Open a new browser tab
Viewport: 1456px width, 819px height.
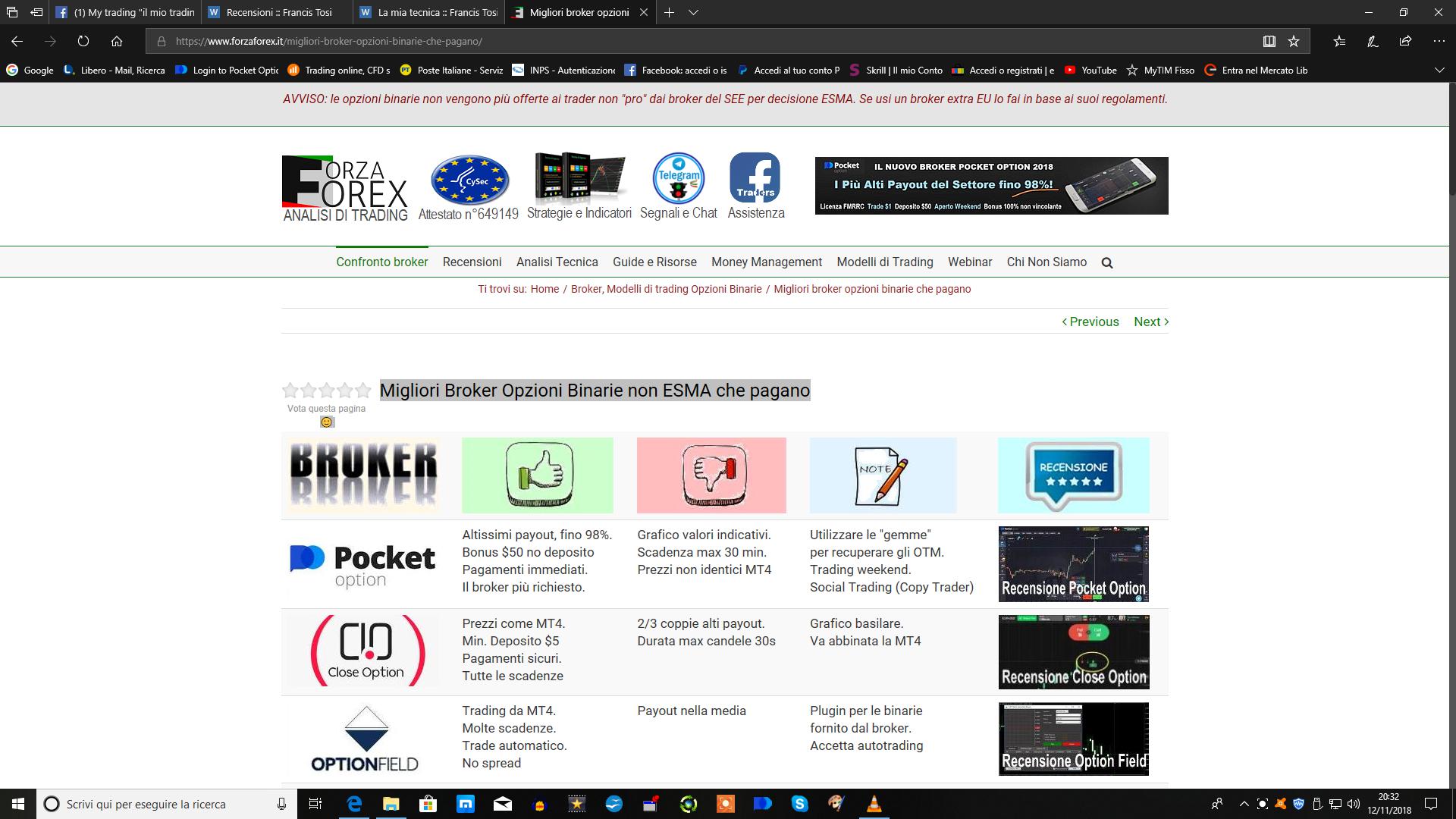coord(669,12)
